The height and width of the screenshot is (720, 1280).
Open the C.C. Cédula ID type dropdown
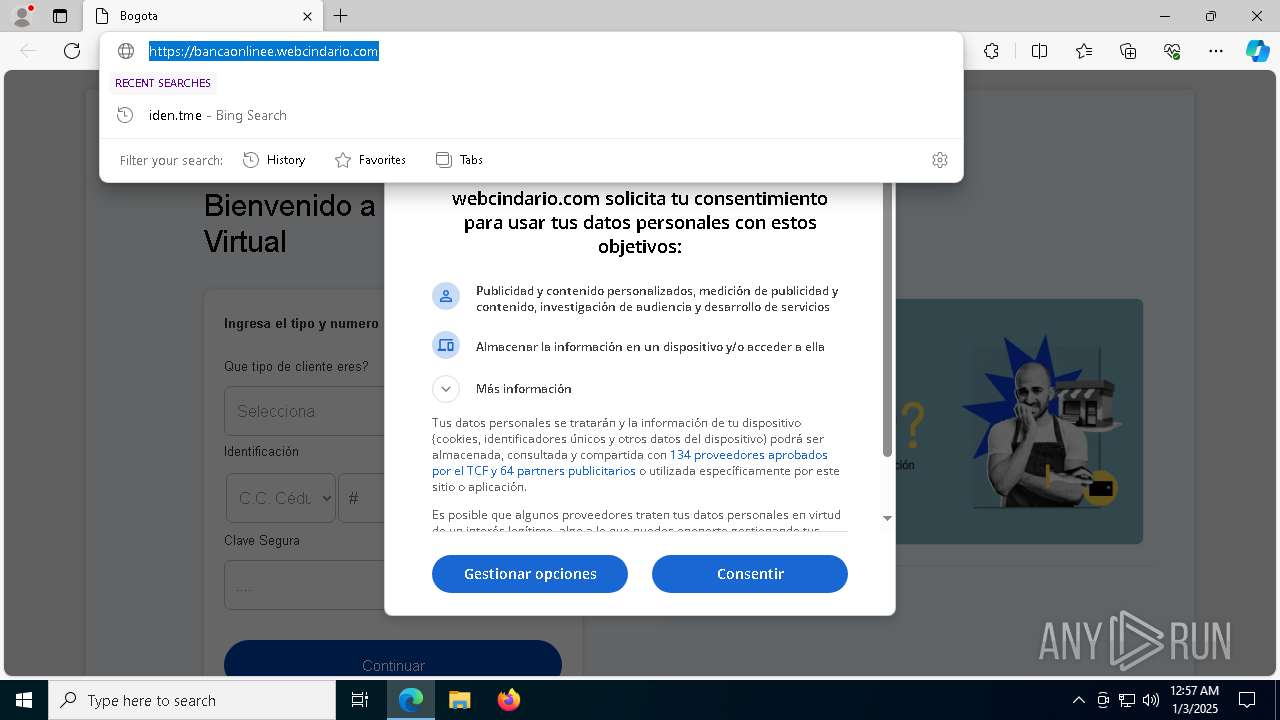coord(280,498)
